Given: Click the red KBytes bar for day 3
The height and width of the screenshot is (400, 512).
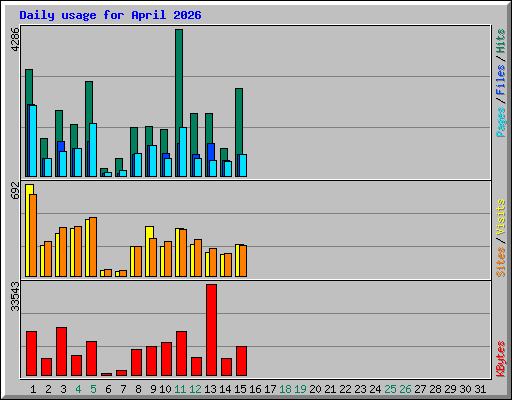Looking at the screenshot, I should click(61, 352).
